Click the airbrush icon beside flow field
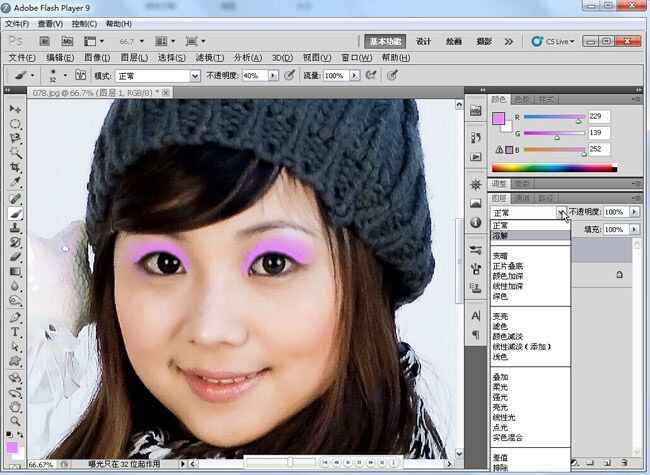Image resolution: width=650 pixels, height=475 pixels. coord(371,75)
